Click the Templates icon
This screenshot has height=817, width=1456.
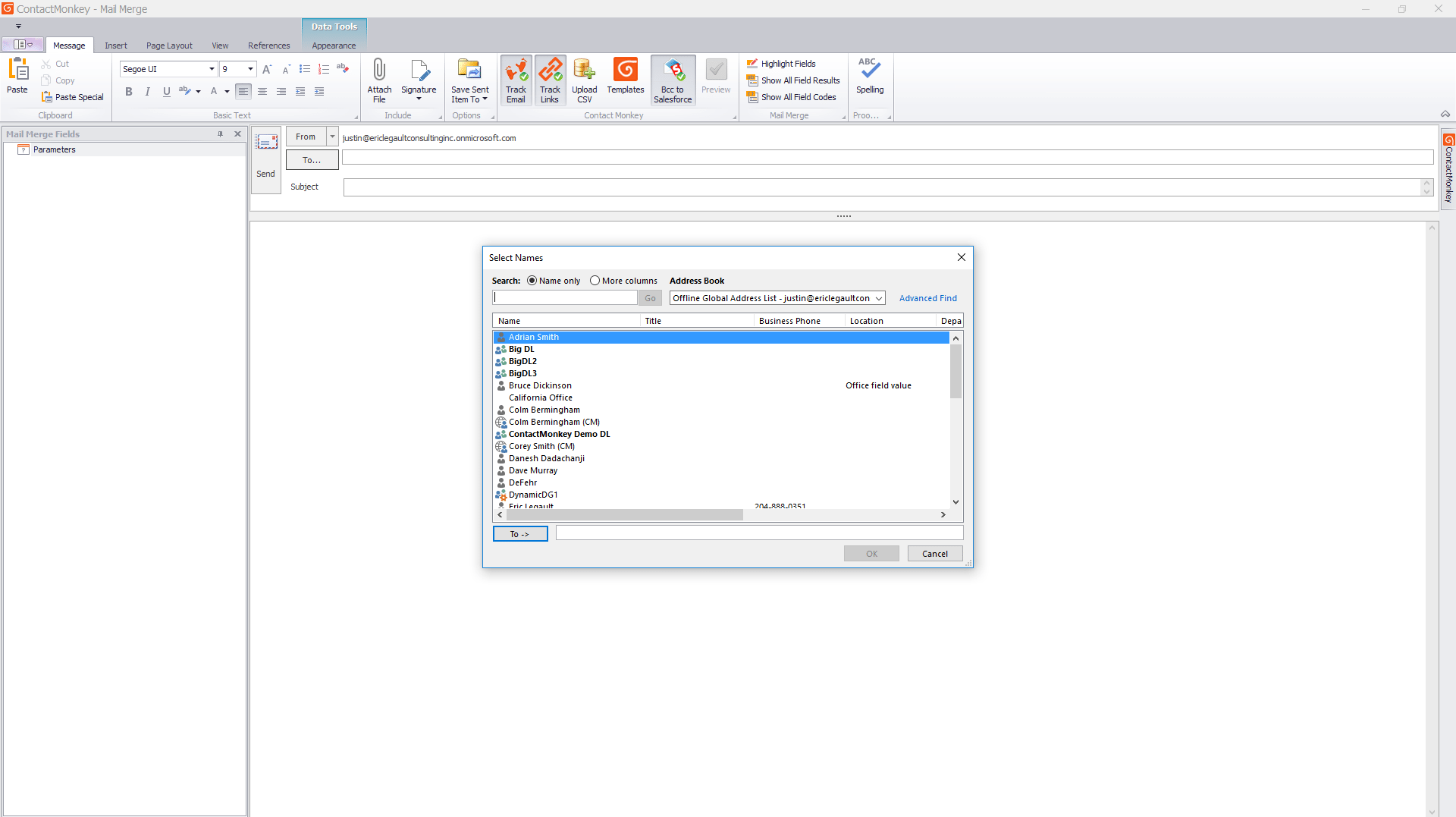coord(625,79)
